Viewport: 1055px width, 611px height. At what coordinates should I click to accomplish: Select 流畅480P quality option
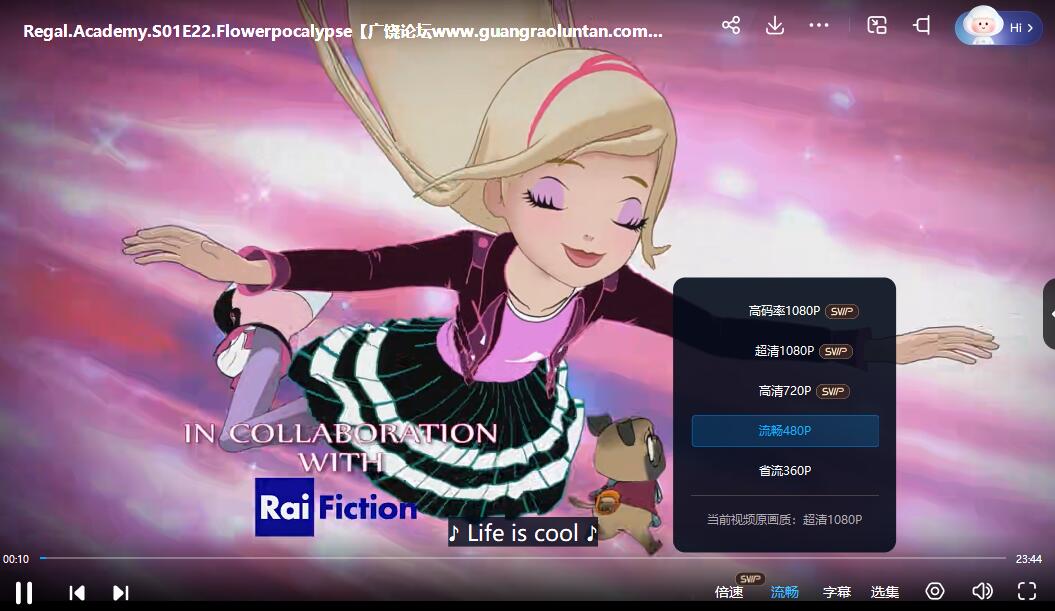785,431
